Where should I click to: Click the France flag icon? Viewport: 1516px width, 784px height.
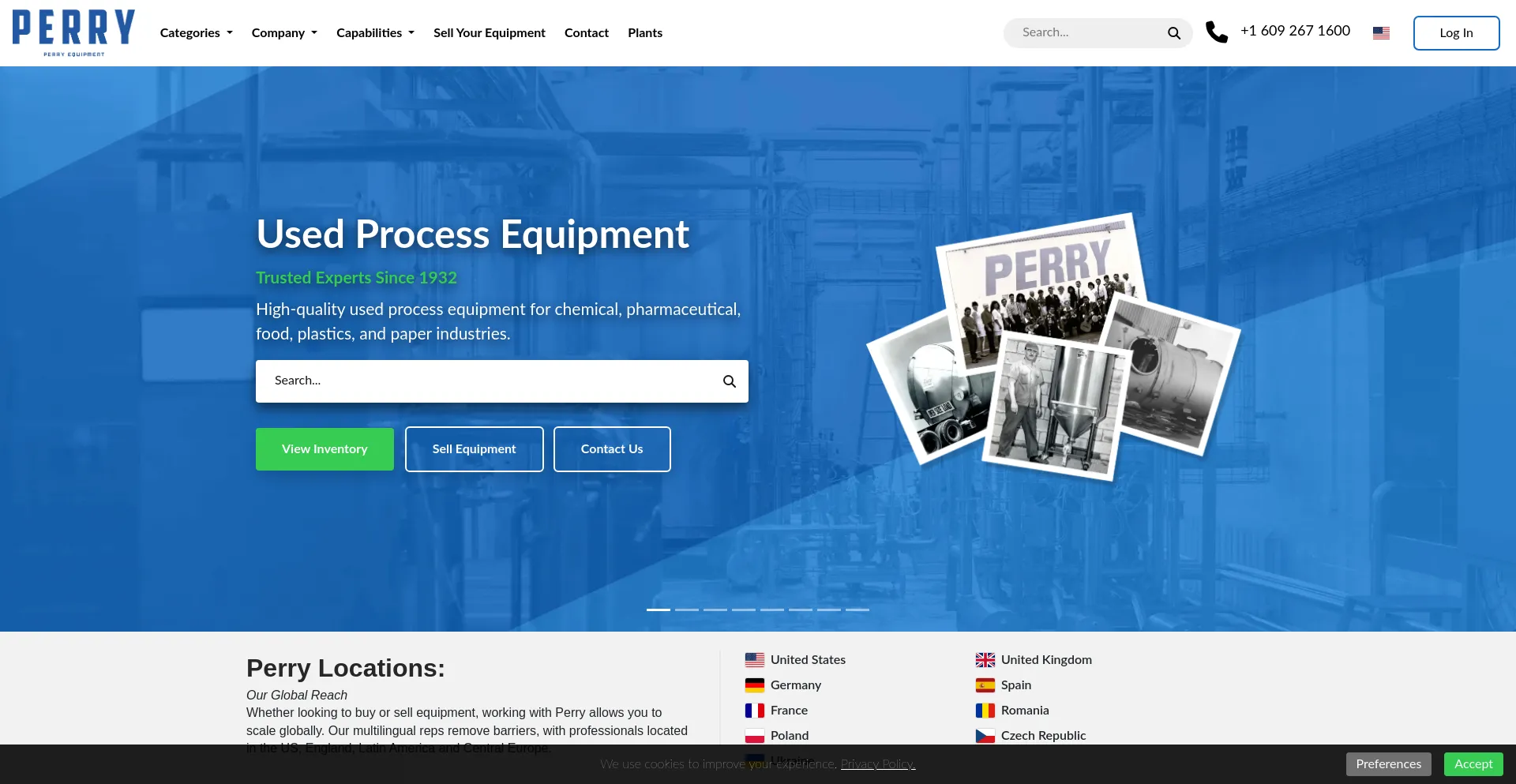point(755,711)
